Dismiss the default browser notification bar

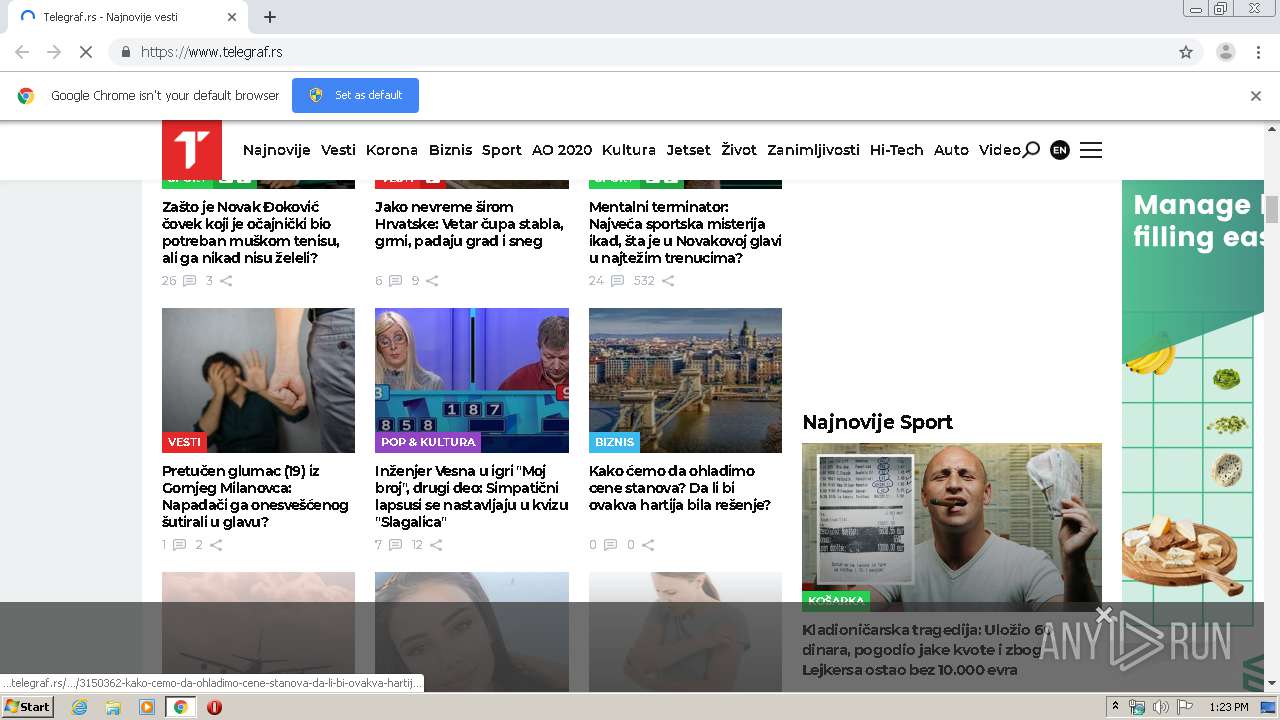[x=1256, y=96]
